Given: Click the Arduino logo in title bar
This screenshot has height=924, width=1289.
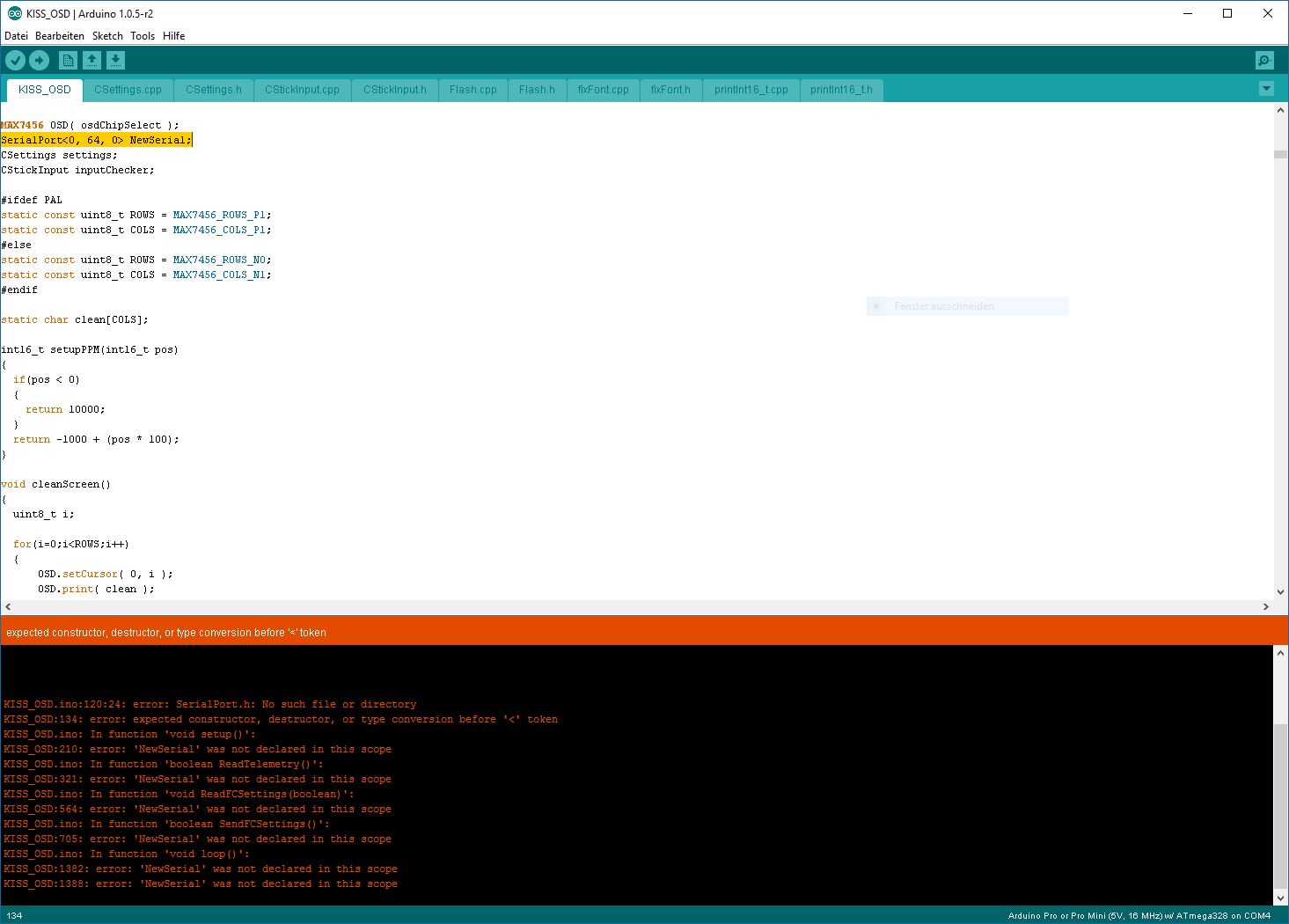Looking at the screenshot, I should pyautogui.click(x=14, y=13).
